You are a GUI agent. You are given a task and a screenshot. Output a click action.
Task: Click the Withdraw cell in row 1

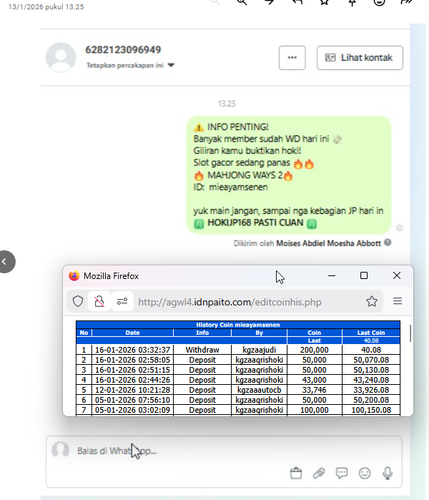(202, 350)
